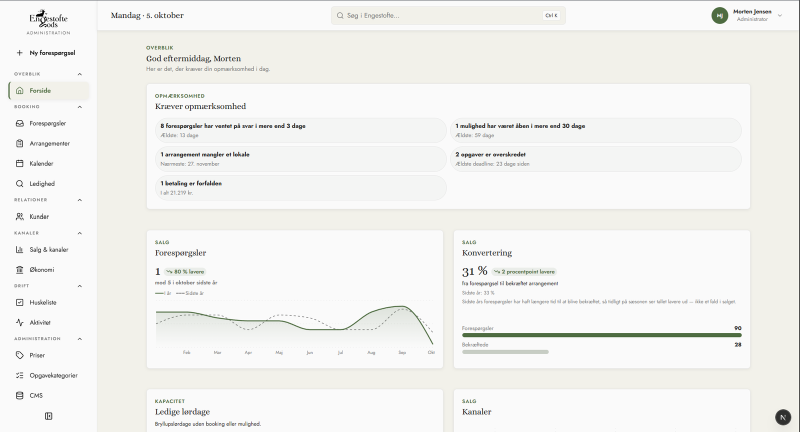Collapse the sidebar with panel icon

click(x=48, y=416)
